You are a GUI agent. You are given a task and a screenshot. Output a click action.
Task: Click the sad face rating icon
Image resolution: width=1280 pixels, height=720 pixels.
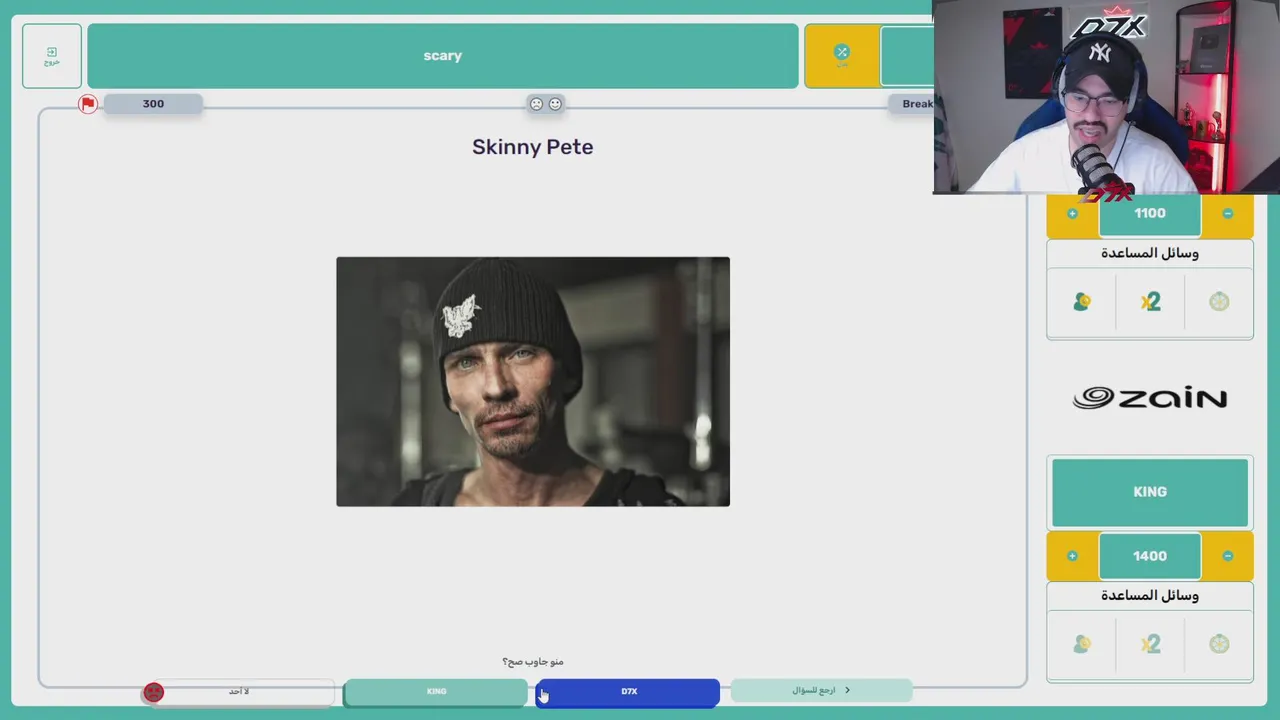click(536, 104)
